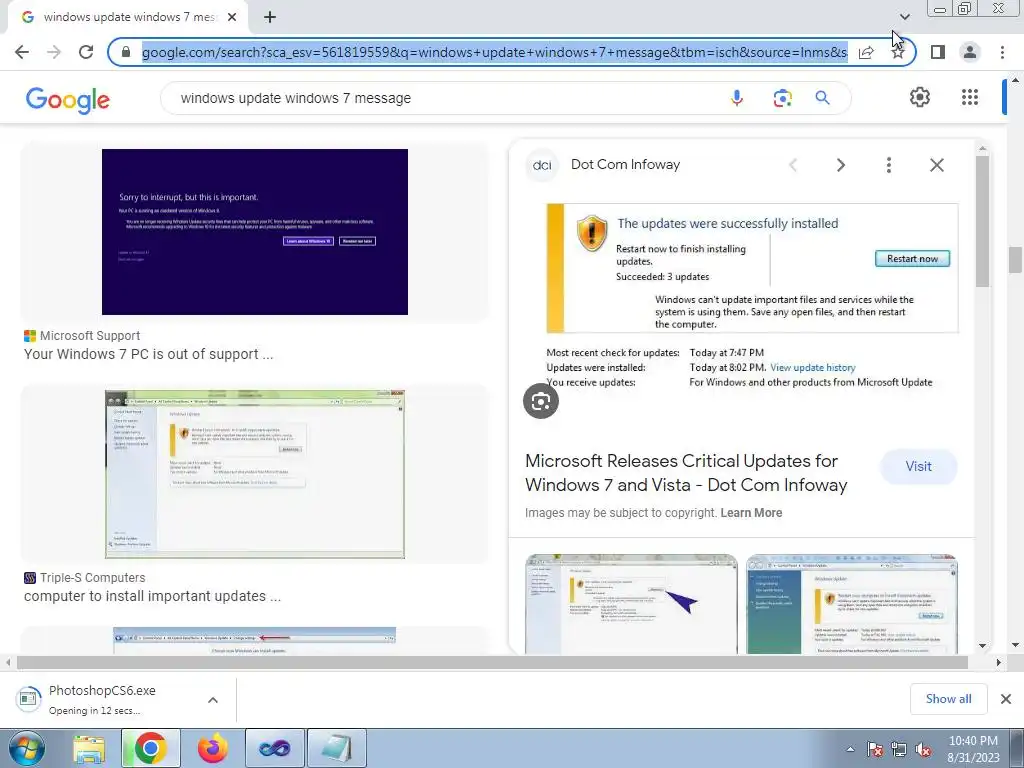Open the Chrome profile avatar
Screen dimensions: 1024x768
pyautogui.click(x=970, y=52)
